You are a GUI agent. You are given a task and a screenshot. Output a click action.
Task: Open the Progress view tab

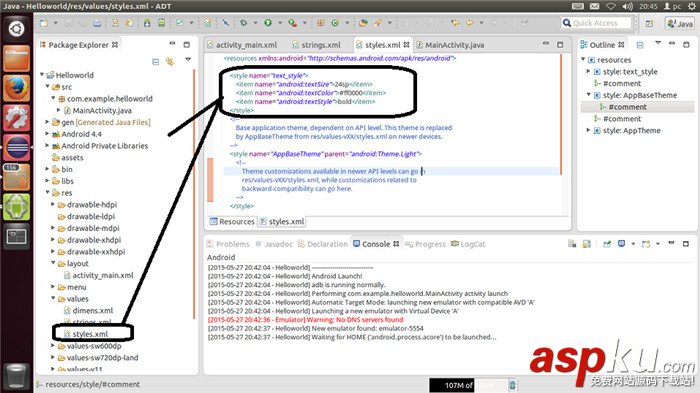pyautogui.click(x=425, y=244)
